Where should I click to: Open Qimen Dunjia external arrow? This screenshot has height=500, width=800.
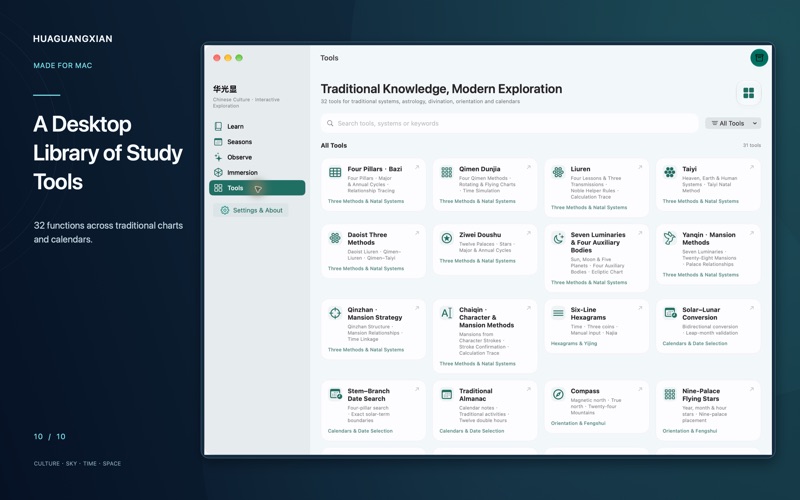click(x=529, y=167)
